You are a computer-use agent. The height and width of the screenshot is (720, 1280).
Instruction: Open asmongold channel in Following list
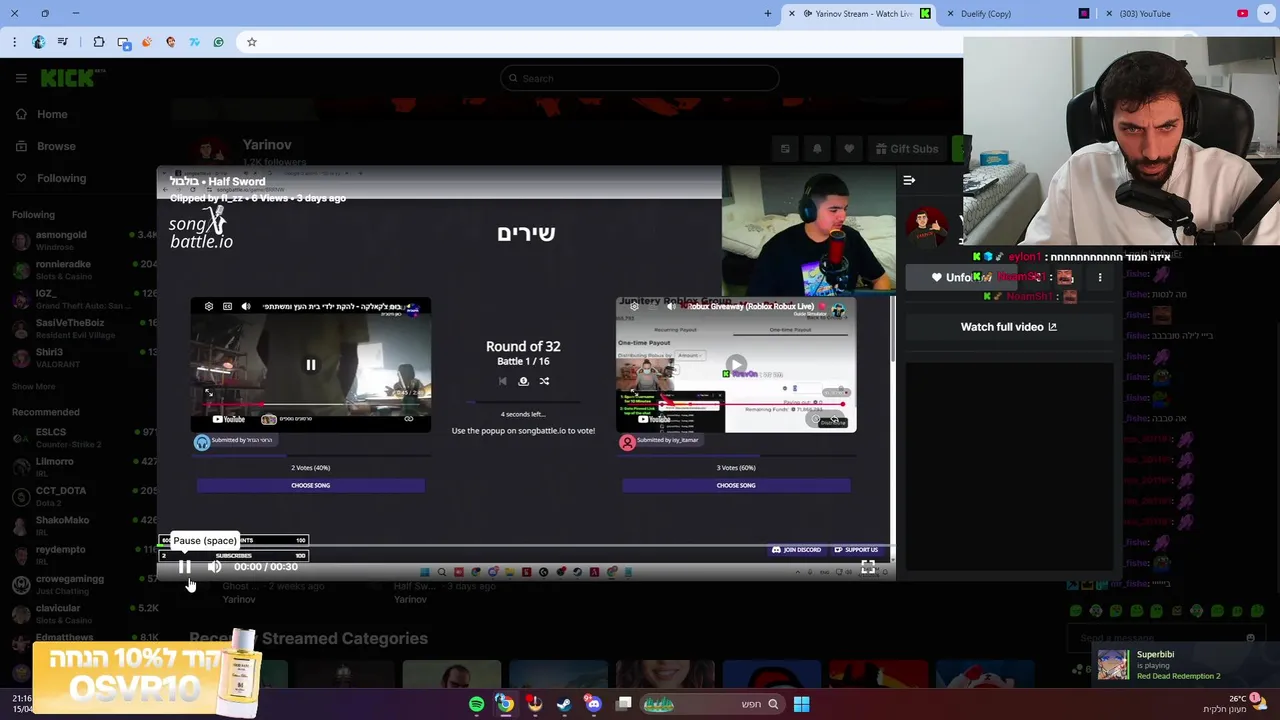pos(80,240)
